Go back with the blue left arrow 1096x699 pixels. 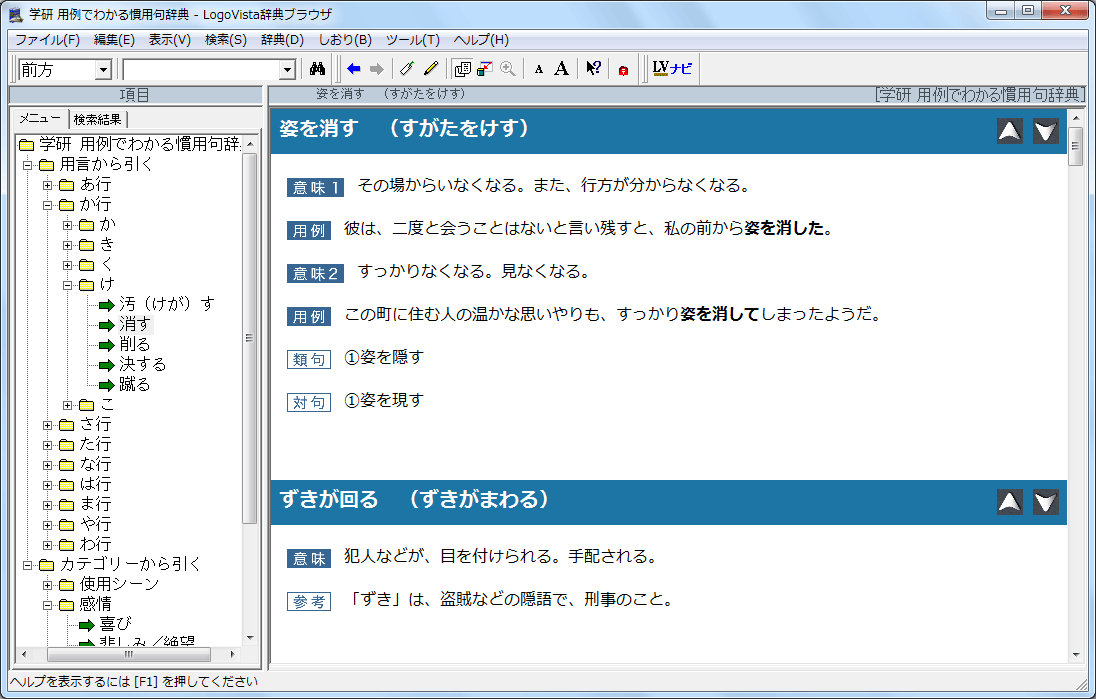click(x=354, y=69)
